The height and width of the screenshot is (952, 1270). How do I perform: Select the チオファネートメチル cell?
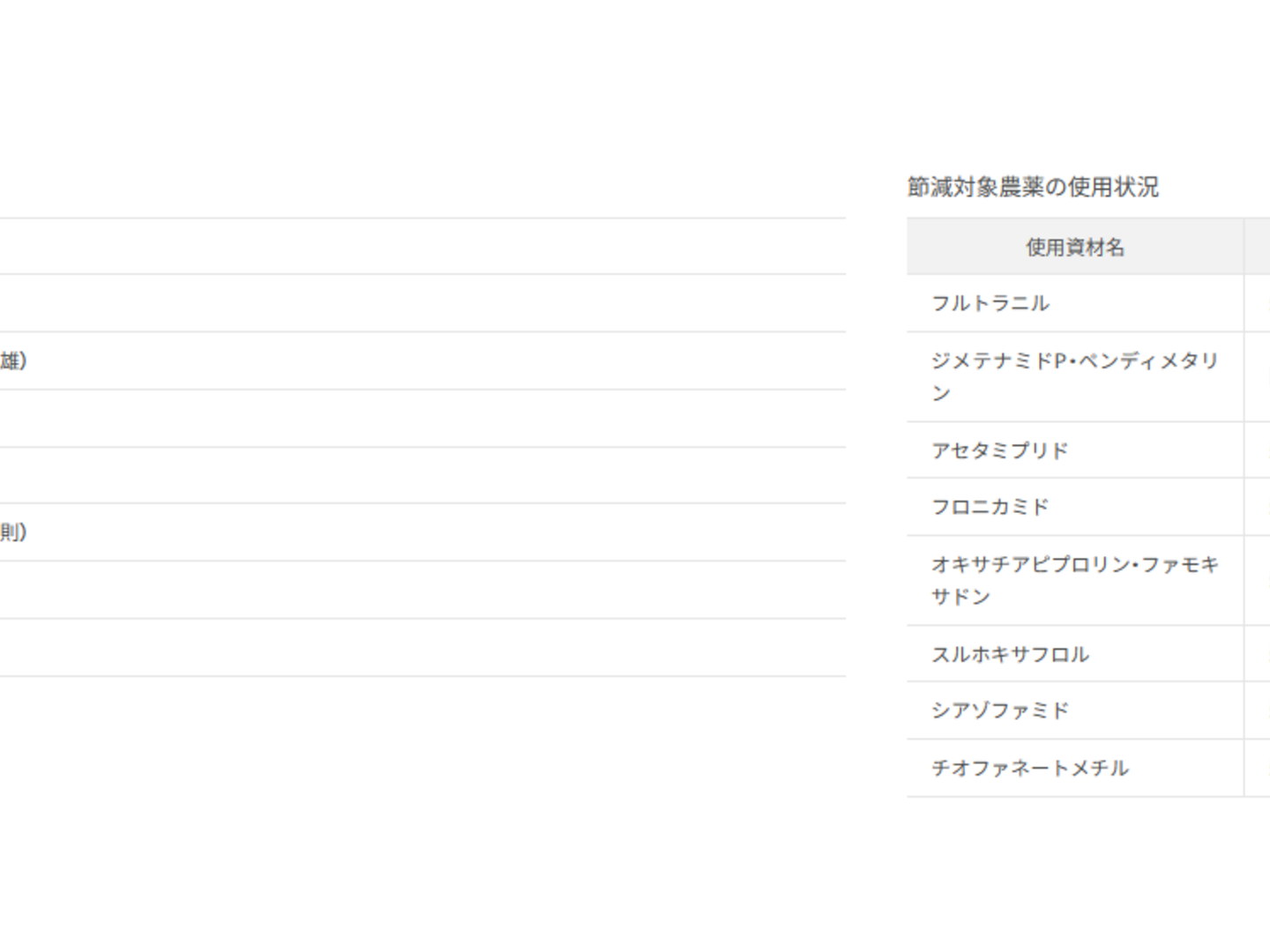[x=1029, y=768]
